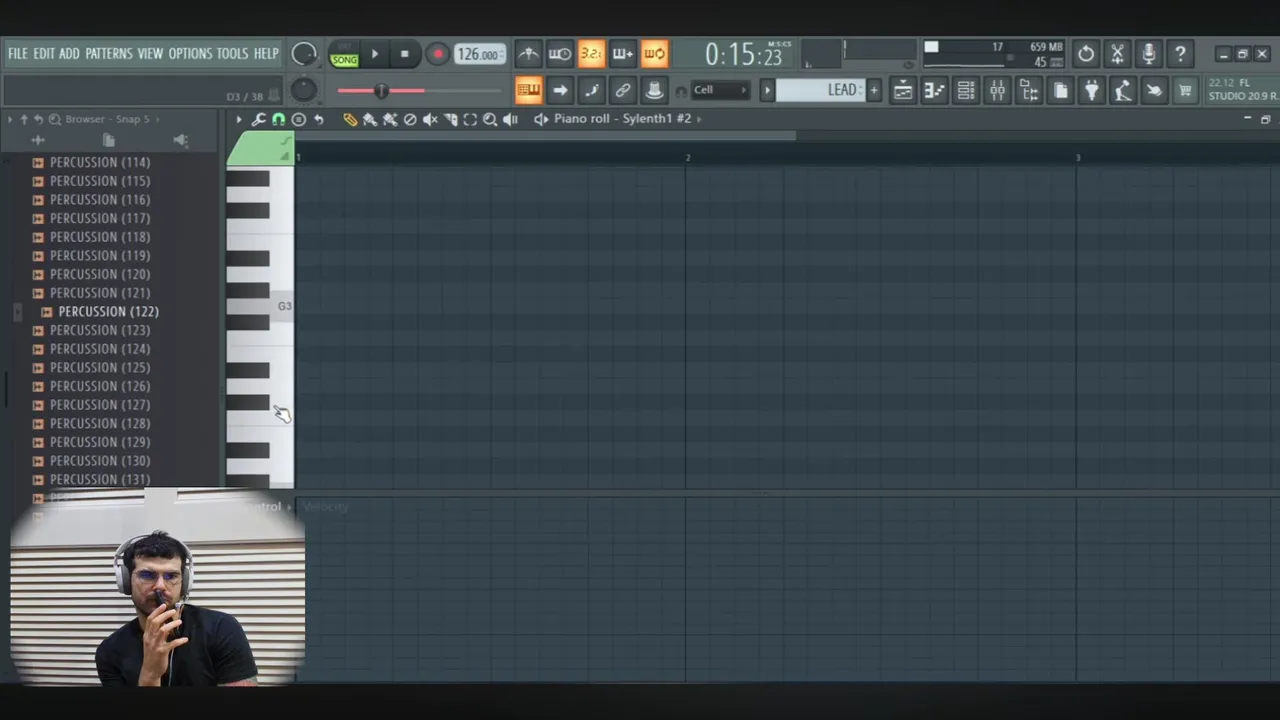Add new pattern with plus button

pos(873,90)
